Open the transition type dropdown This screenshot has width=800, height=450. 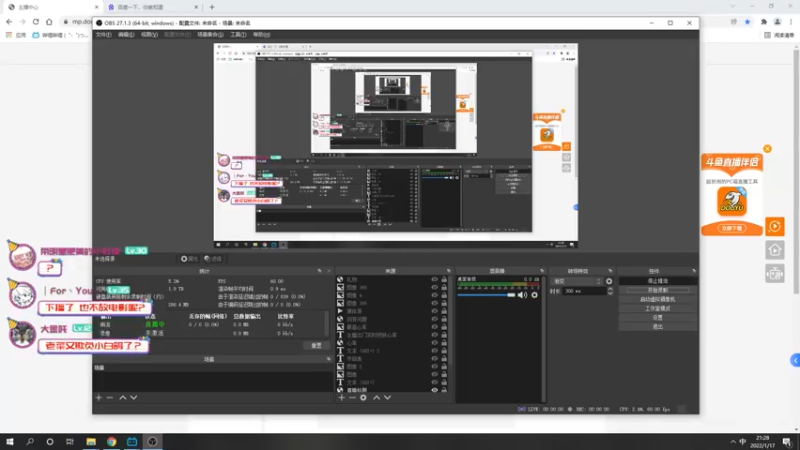point(577,281)
